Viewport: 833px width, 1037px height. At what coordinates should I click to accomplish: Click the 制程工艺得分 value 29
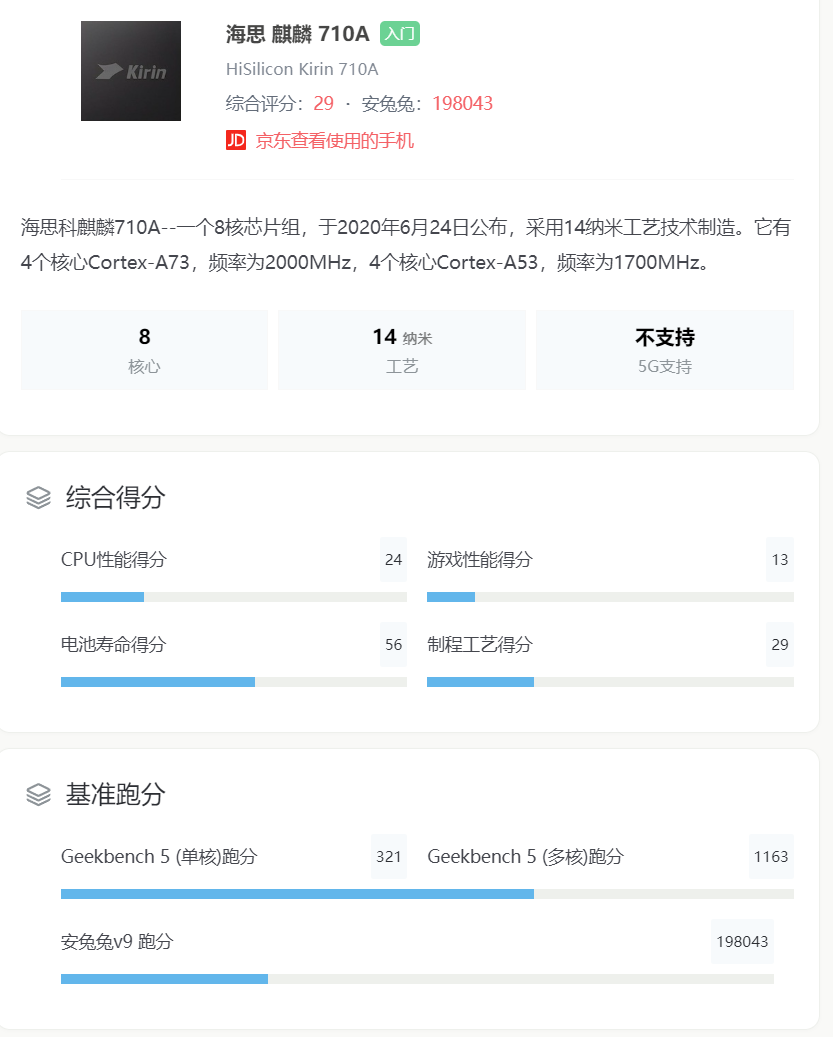(x=780, y=644)
